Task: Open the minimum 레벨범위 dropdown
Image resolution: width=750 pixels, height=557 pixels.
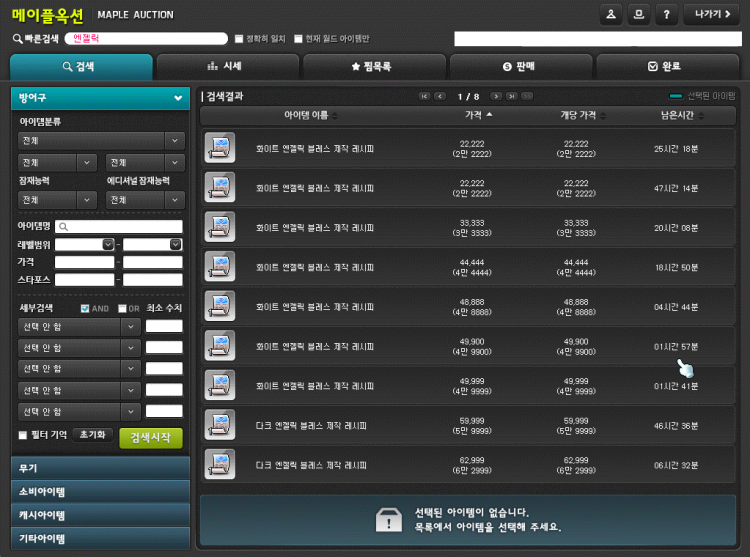Action: pos(108,244)
